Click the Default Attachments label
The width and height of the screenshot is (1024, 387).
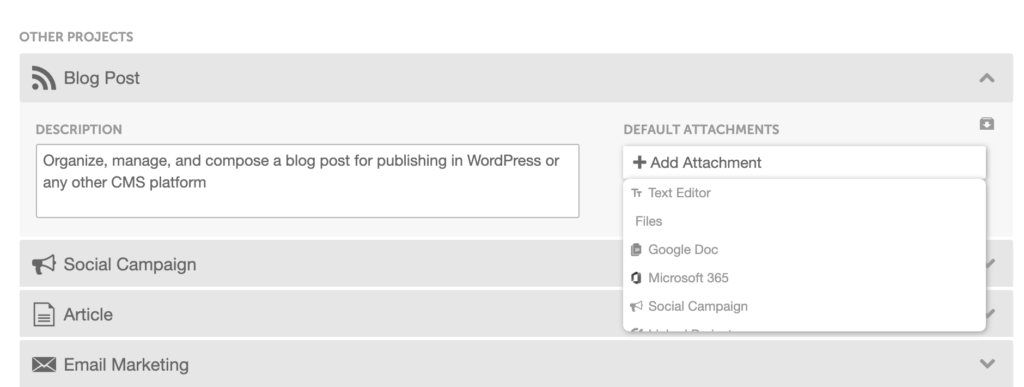701,130
